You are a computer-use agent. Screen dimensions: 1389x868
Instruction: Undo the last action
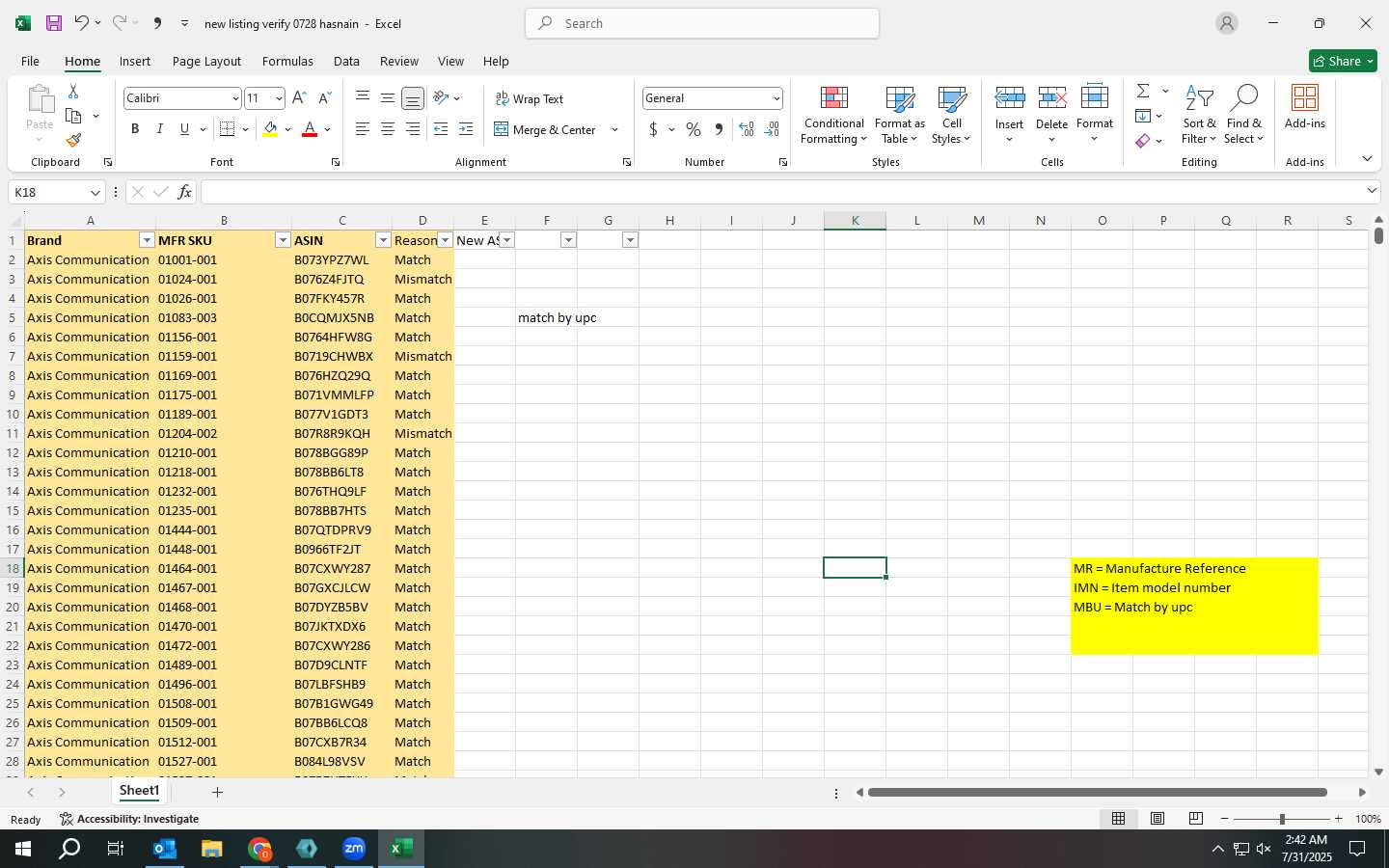click(81, 23)
